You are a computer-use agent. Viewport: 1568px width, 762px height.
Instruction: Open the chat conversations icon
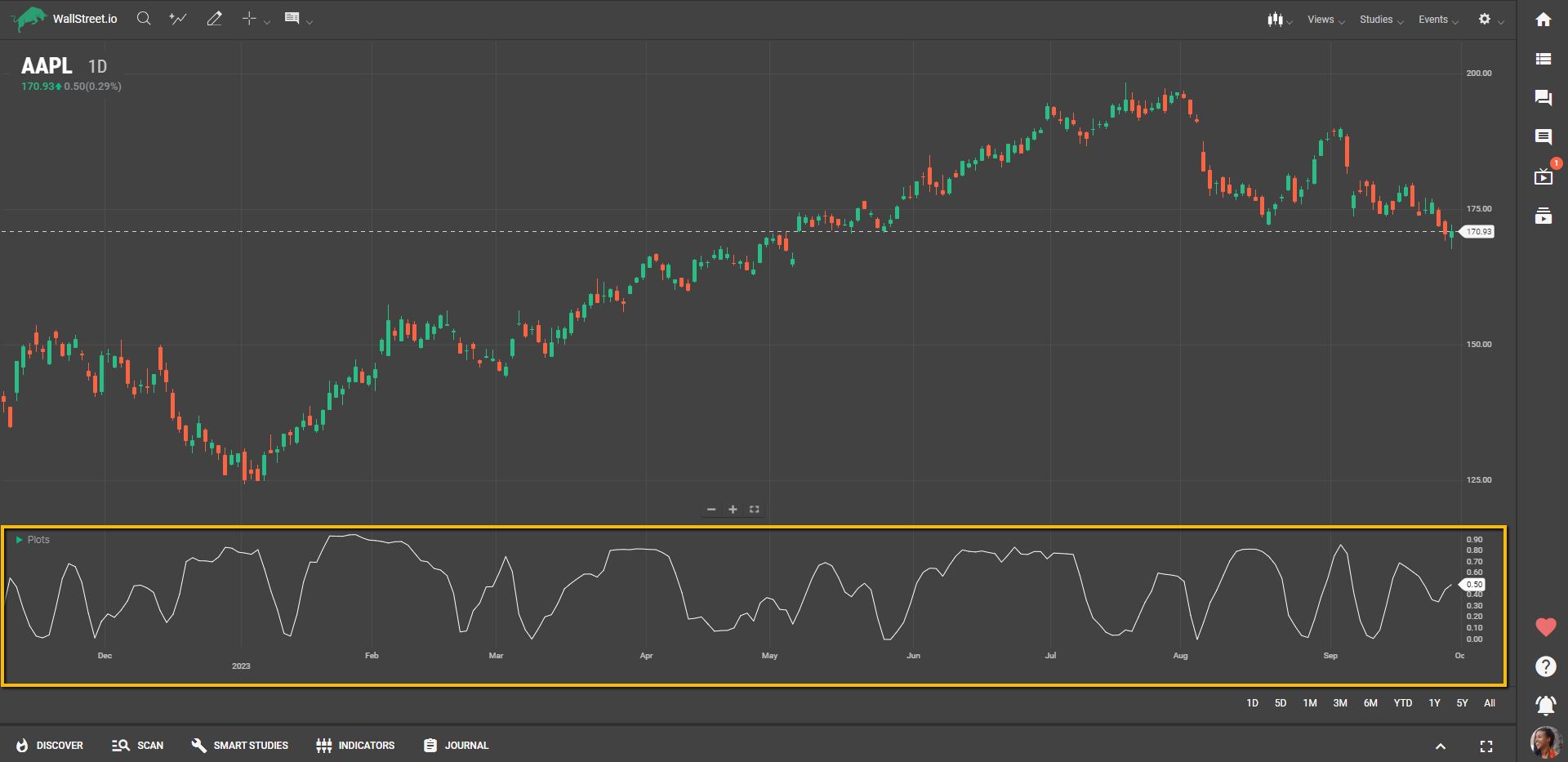point(1543,98)
